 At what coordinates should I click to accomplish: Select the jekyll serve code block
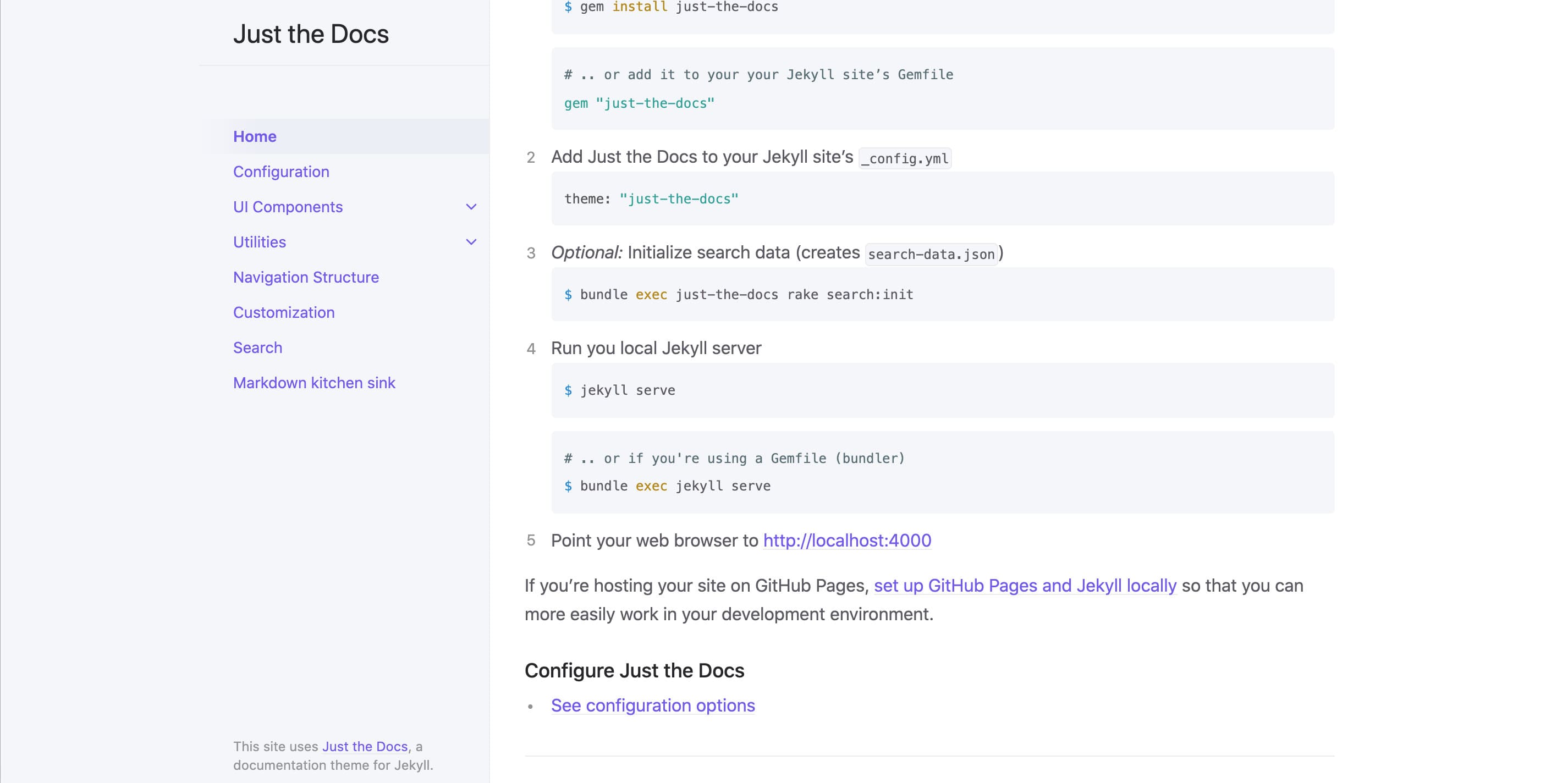point(627,390)
